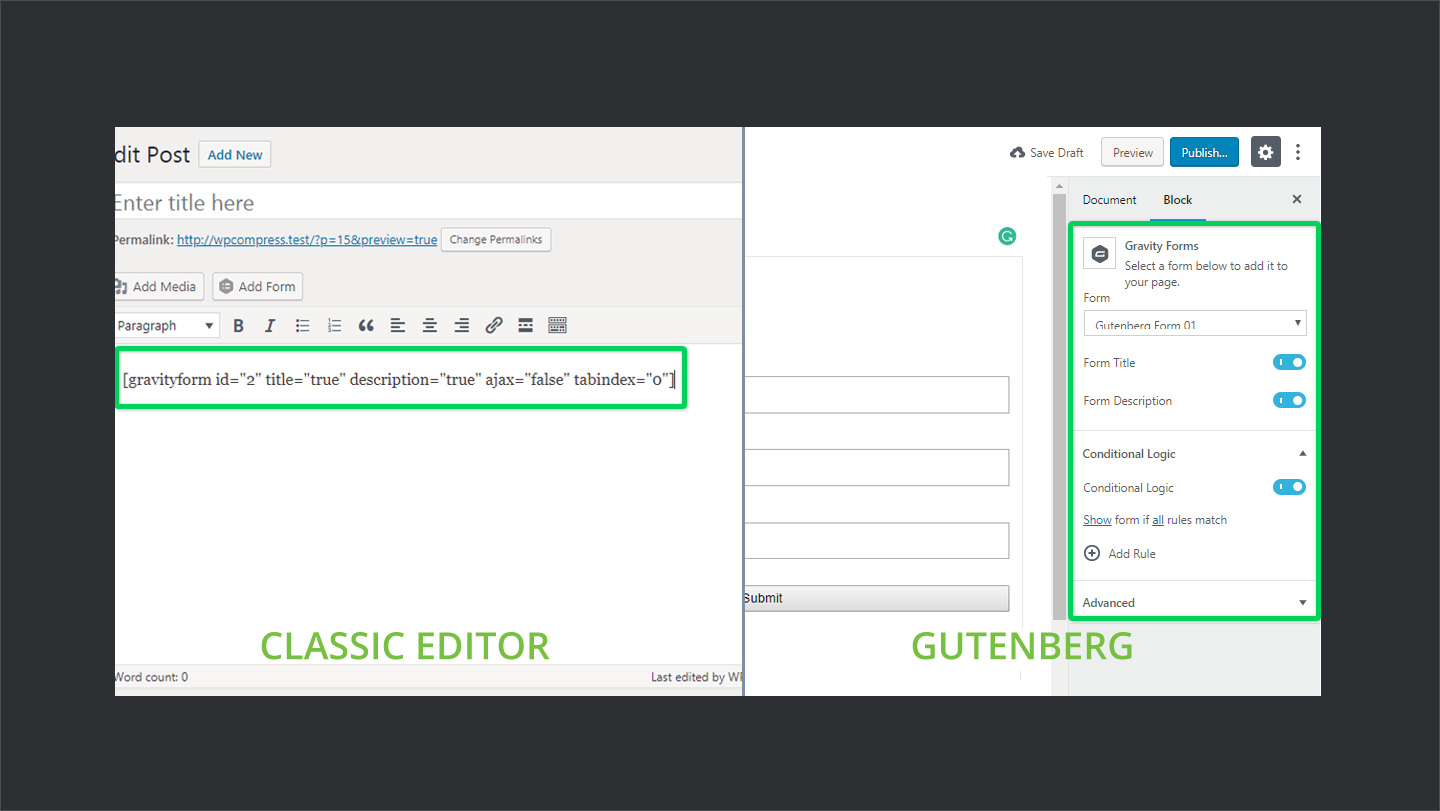
Task: Insert Read More tag
Action: point(526,325)
